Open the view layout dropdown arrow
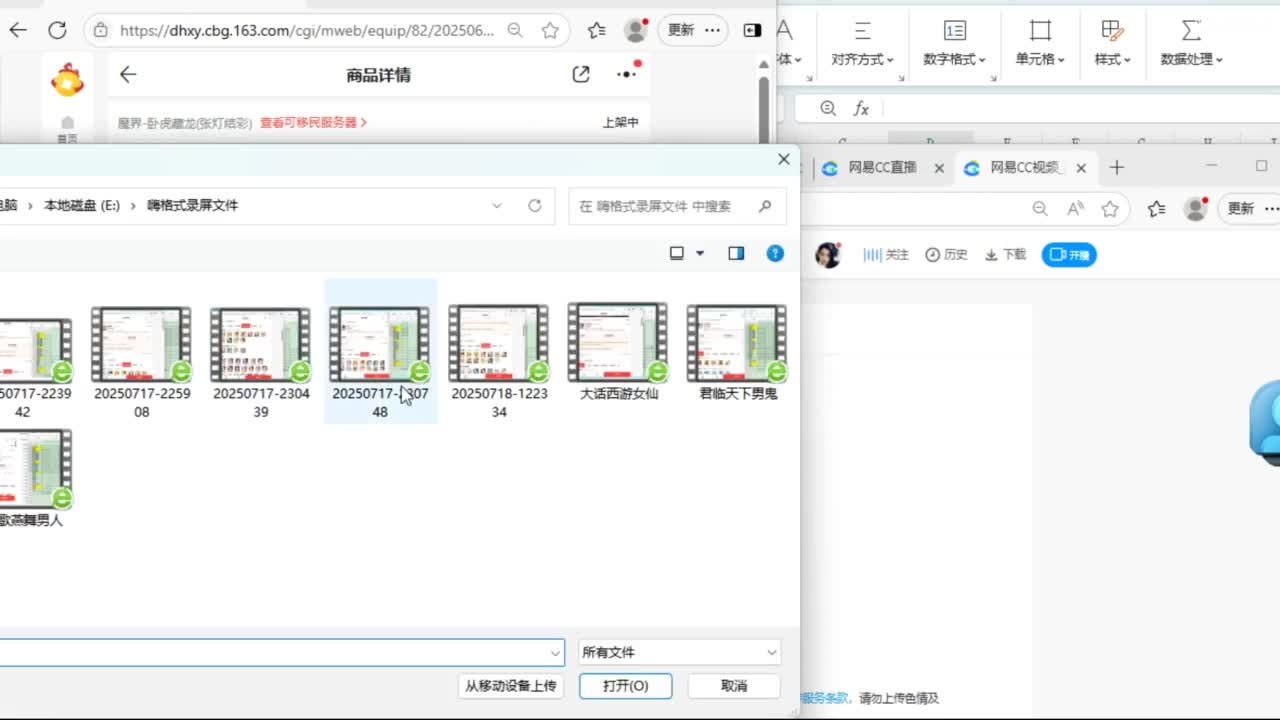Screen dimensions: 1280x720 (x=700, y=253)
